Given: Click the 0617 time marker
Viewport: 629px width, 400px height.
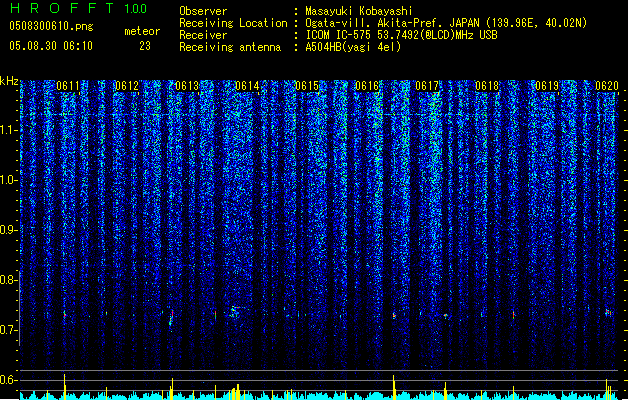Looking at the screenshot, I should (427, 86).
